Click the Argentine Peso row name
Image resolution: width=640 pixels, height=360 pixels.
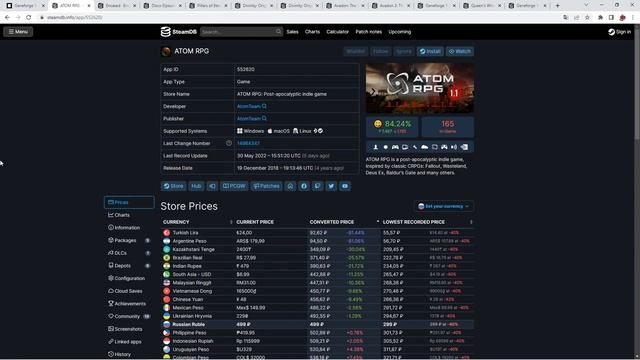(189, 241)
